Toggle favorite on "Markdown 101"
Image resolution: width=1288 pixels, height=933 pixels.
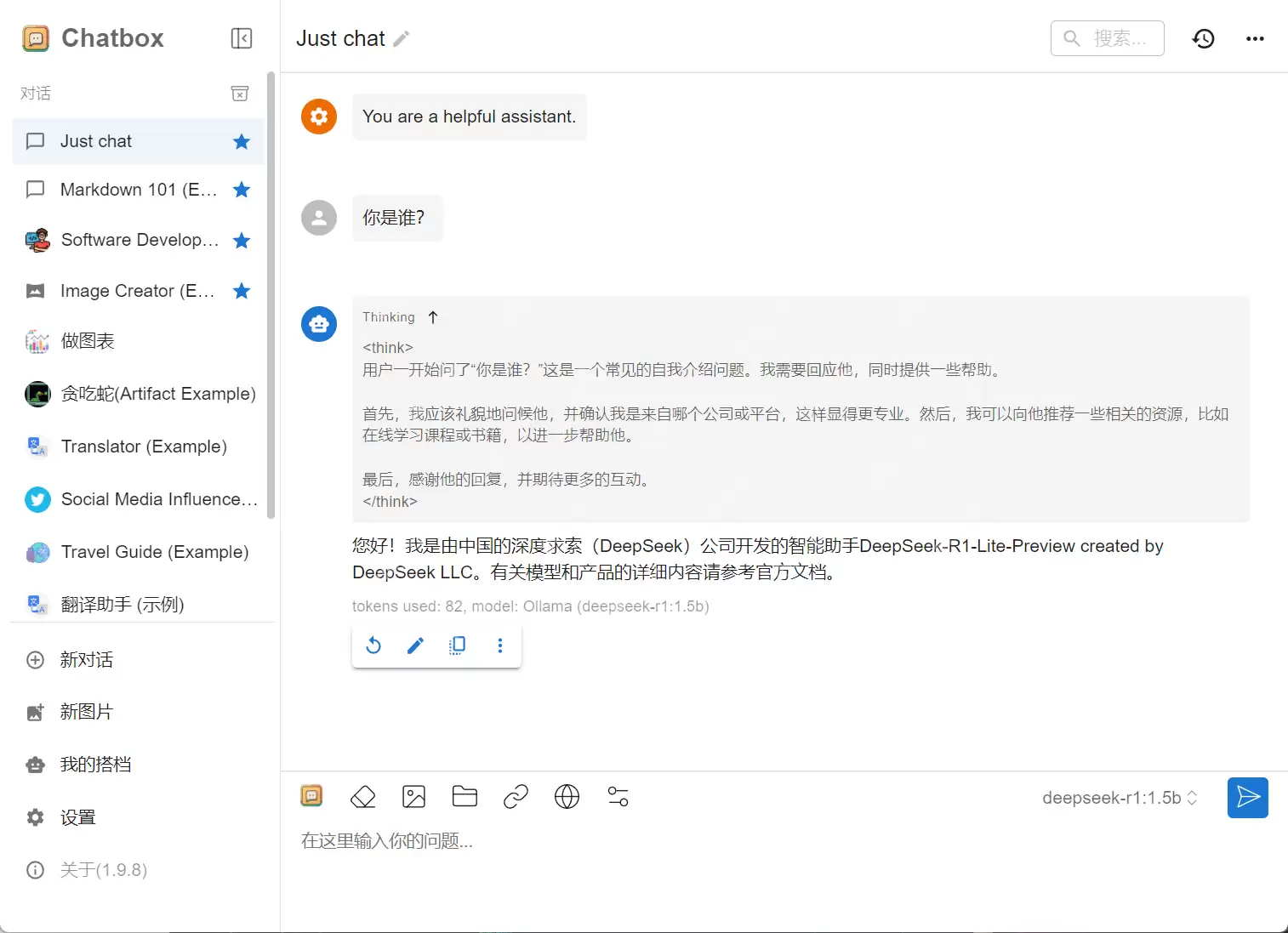point(241,190)
